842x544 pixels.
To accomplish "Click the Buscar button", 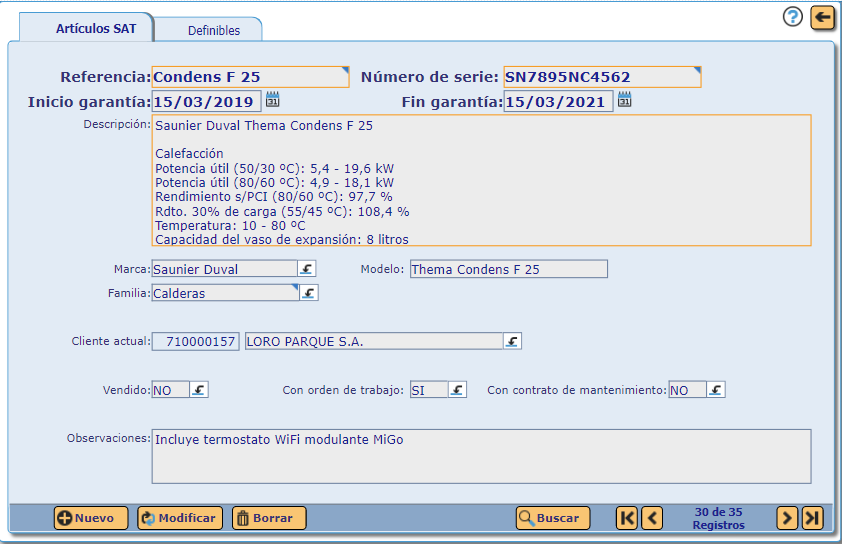I will click(x=553, y=518).
